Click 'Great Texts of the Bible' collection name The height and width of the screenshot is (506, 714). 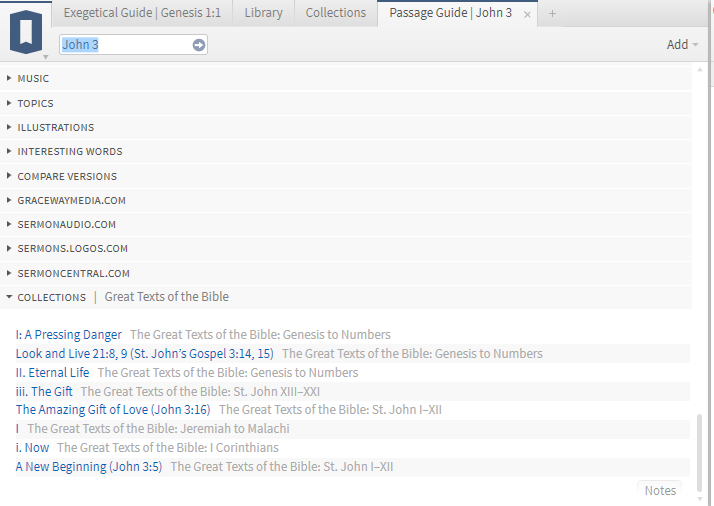pyautogui.click(x=167, y=297)
